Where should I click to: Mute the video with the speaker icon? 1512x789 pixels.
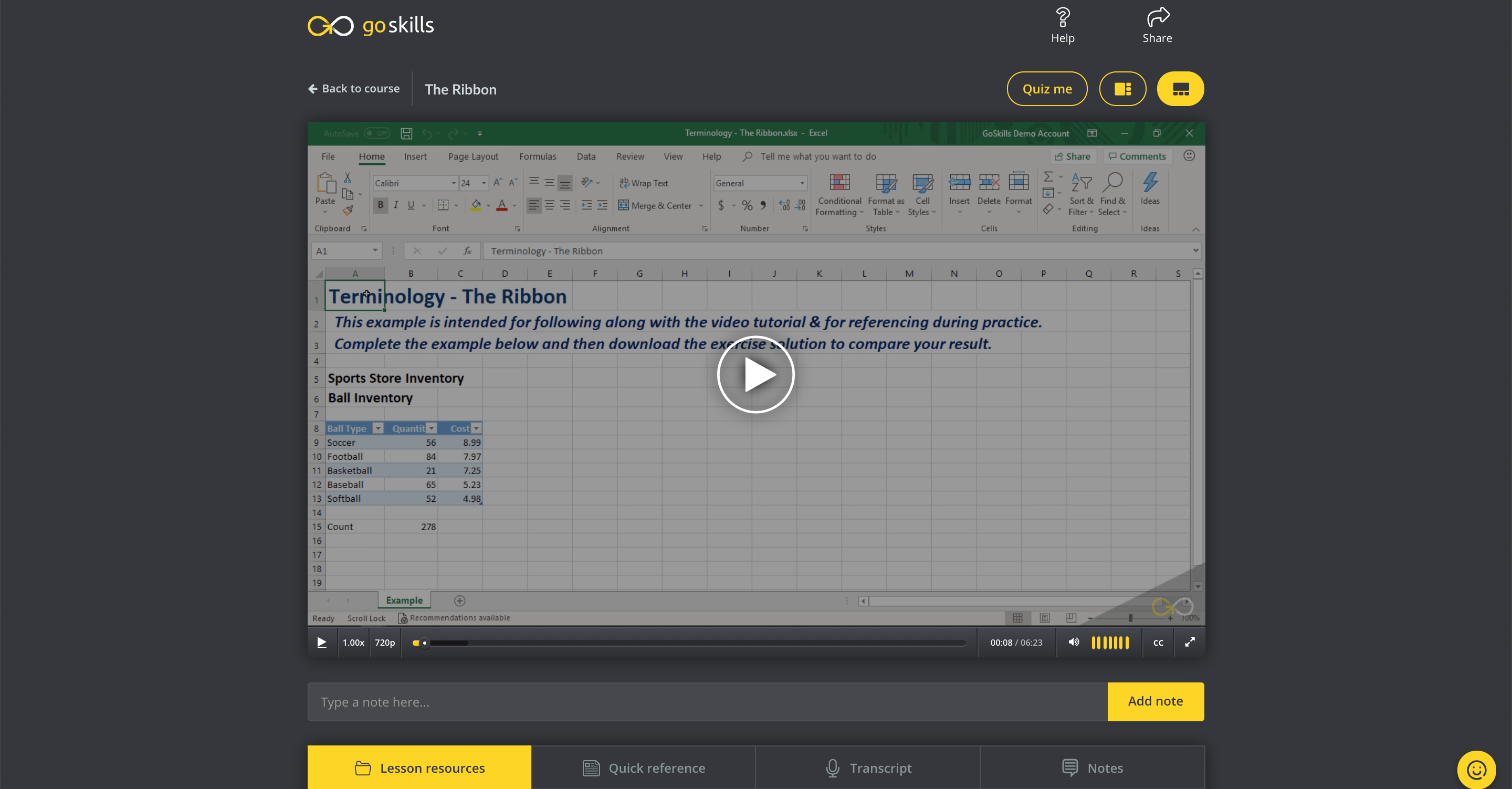[x=1073, y=642]
